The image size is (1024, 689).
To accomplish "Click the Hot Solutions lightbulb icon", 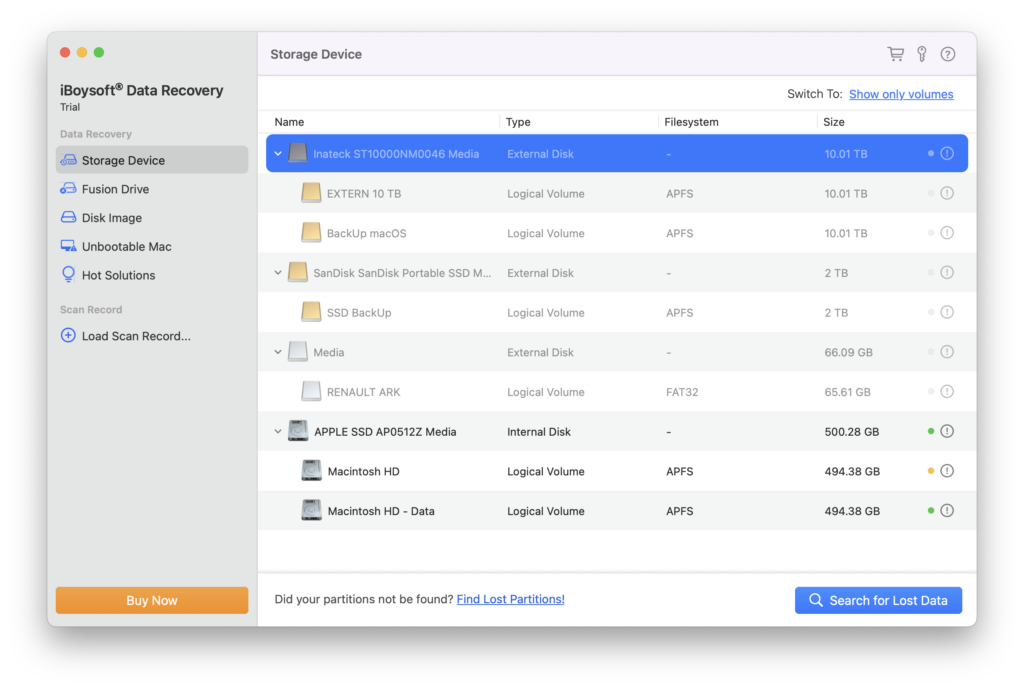I will point(68,274).
